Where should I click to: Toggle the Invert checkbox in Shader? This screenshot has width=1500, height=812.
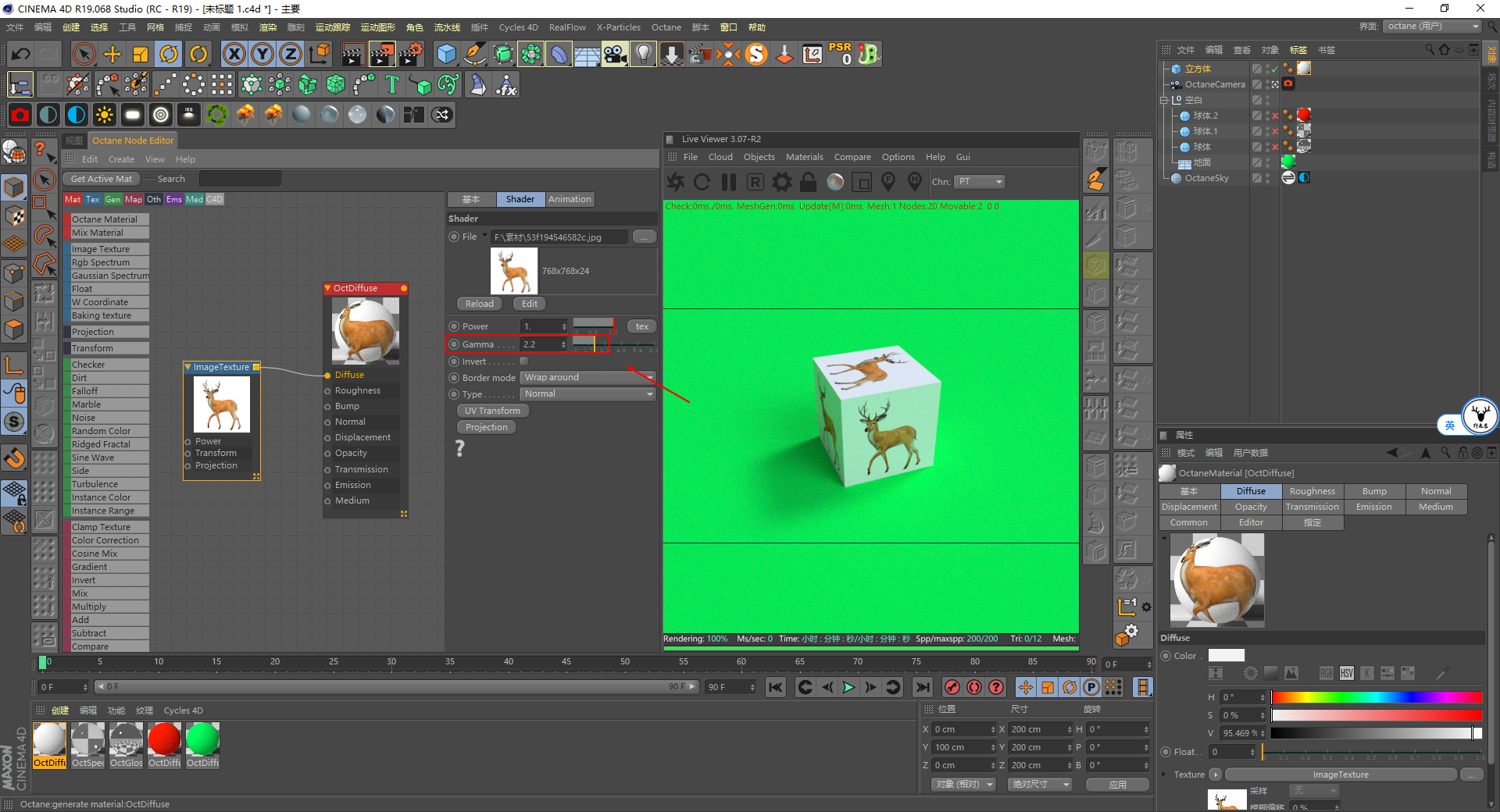[x=523, y=361]
